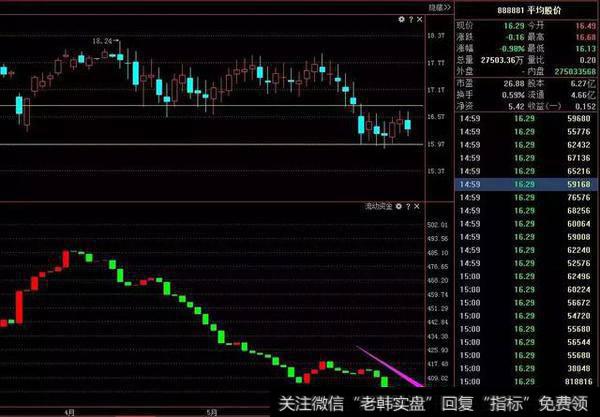Open settings gear of the candlestick chart panel
600x417 pixels.
401,19
